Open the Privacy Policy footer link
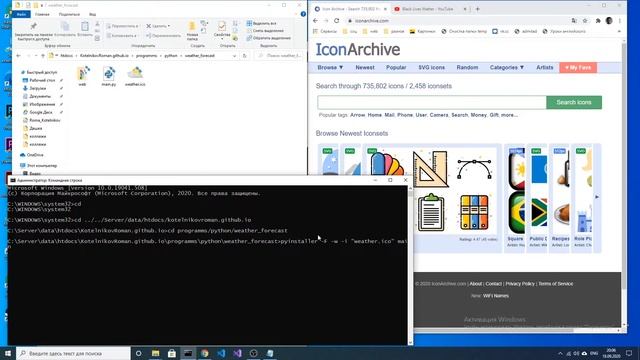Viewport: 640px width, 360px height. point(520,284)
